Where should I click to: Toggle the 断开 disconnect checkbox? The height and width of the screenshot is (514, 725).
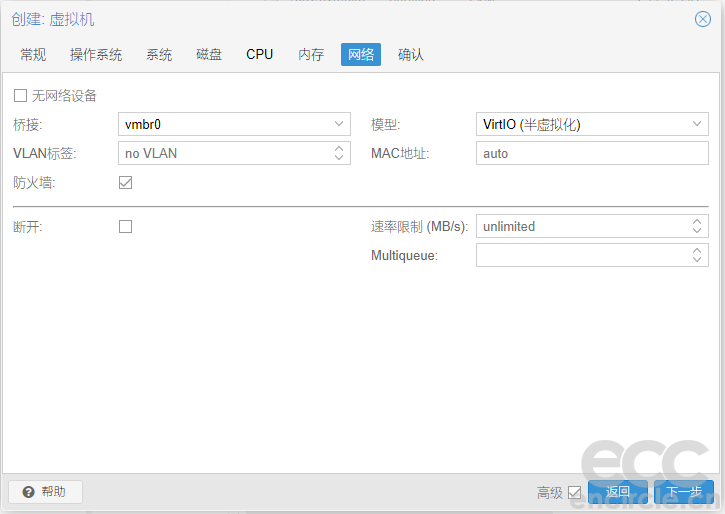tap(126, 226)
